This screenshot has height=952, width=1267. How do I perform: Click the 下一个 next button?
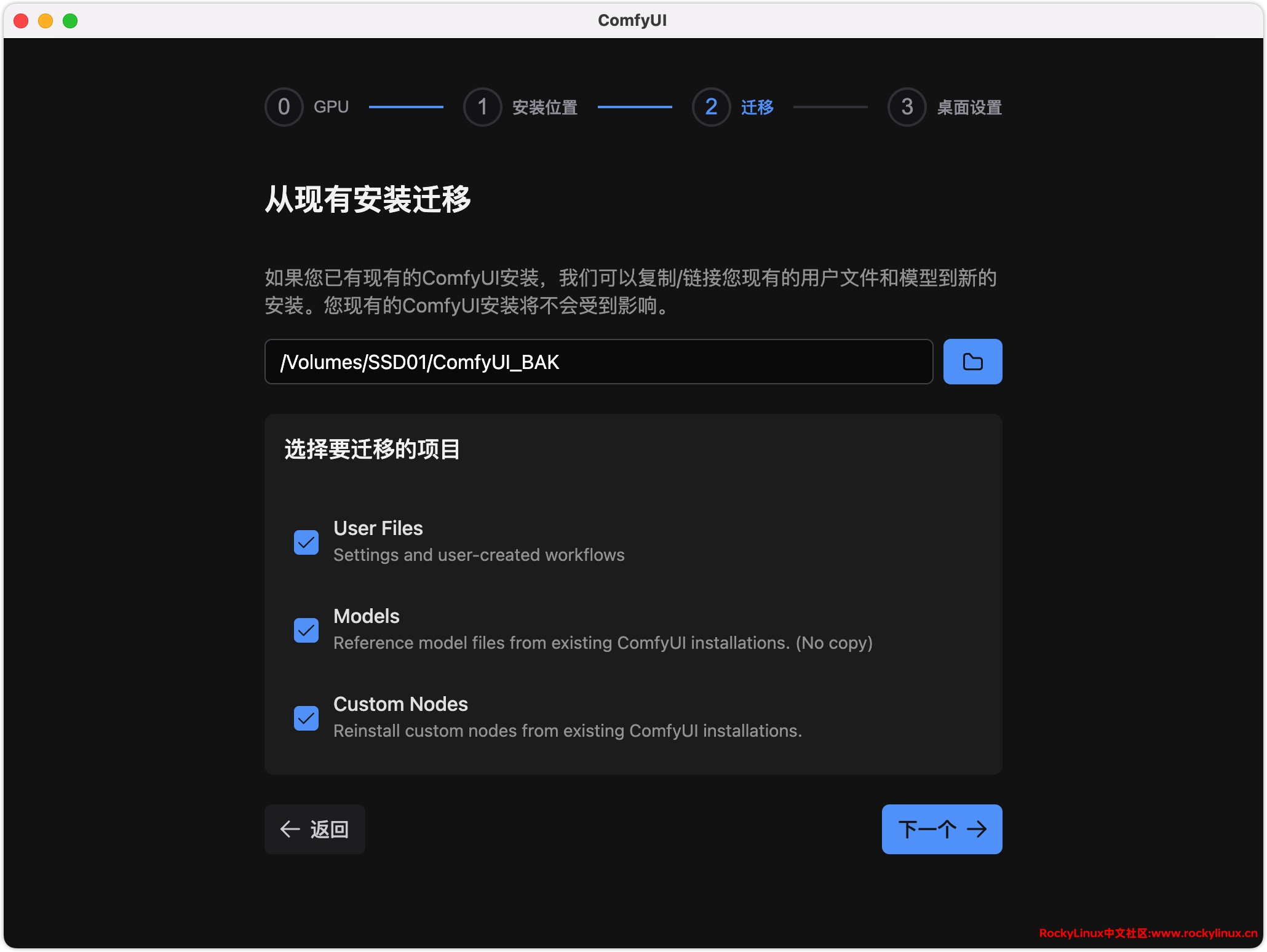(941, 829)
